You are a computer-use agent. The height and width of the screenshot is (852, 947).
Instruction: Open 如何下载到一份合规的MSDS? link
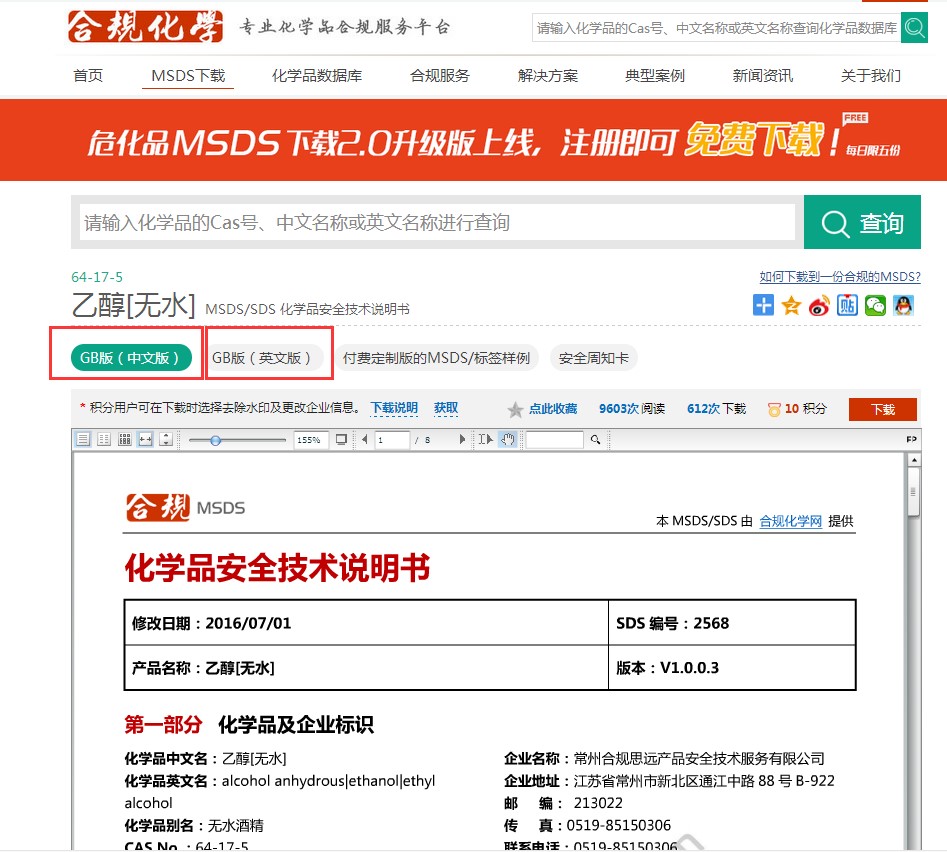point(840,277)
